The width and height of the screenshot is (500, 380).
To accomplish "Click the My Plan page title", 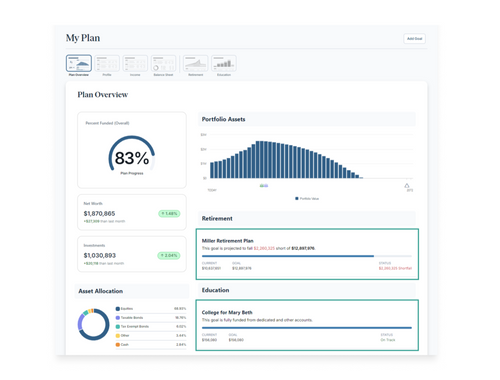I will (83, 38).
